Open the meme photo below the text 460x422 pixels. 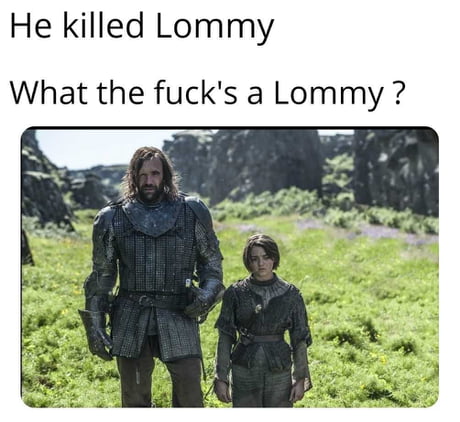[230, 267]
